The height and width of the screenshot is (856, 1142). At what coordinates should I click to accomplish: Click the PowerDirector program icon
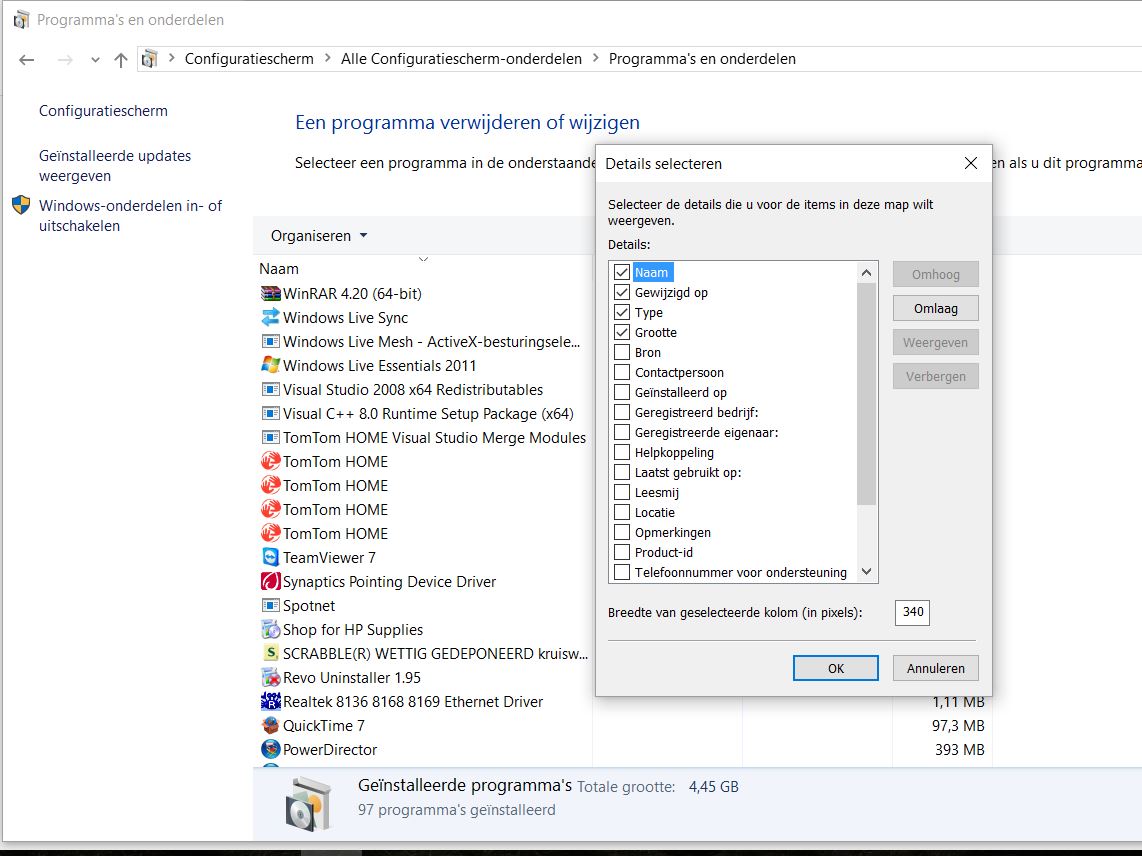tap(270, 750)
